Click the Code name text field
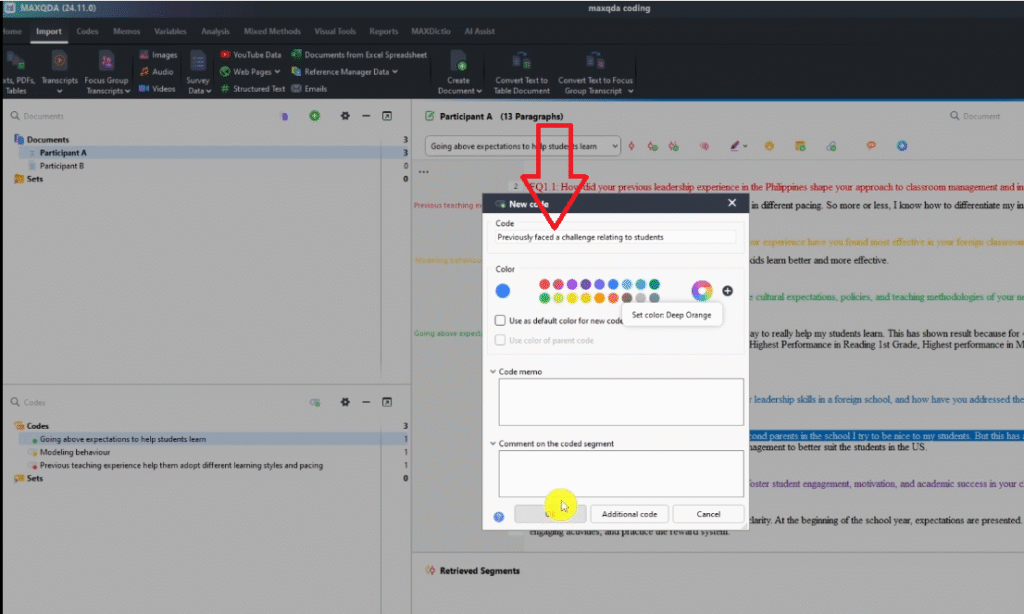This screenshot has width=1024, height=614. (615, 237)
